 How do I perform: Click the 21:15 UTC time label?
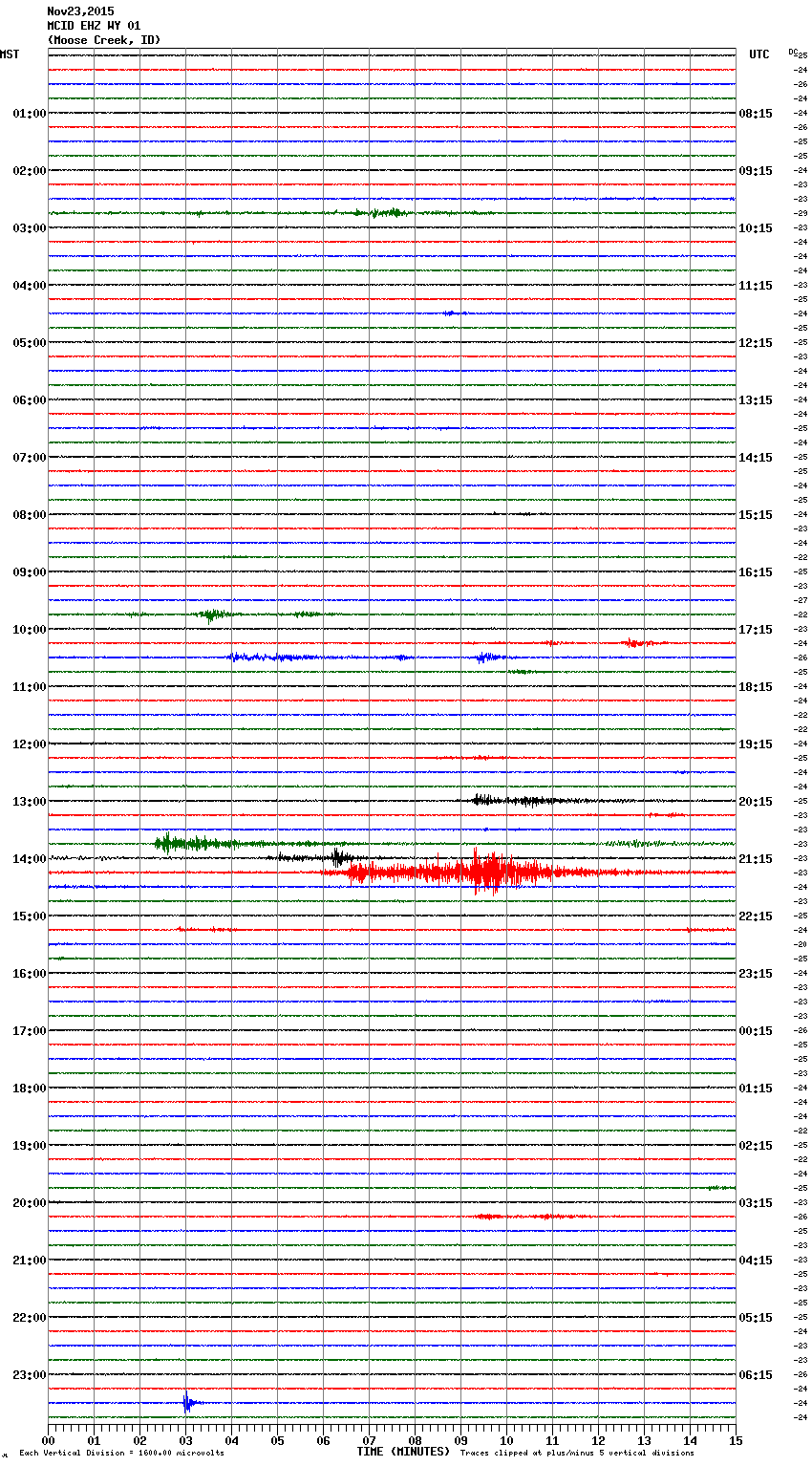756,859
